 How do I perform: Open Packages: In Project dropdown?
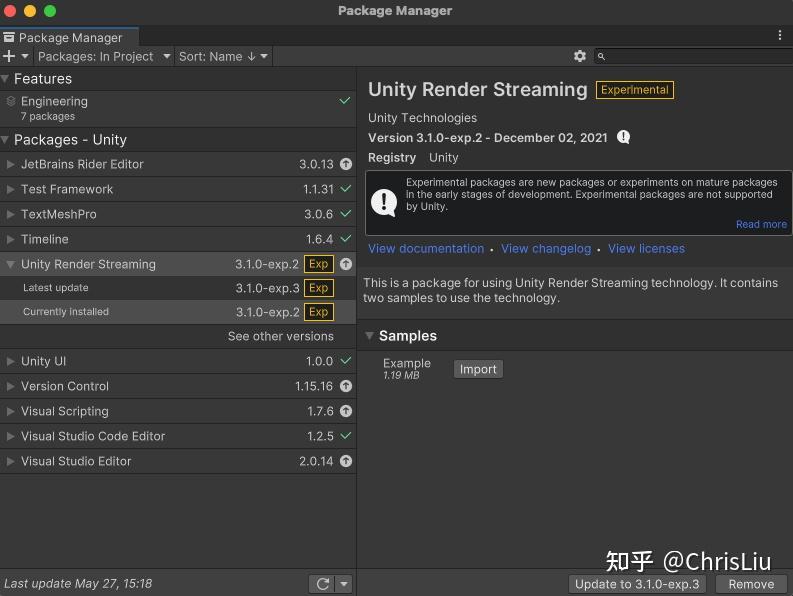(x=104, y=56)
